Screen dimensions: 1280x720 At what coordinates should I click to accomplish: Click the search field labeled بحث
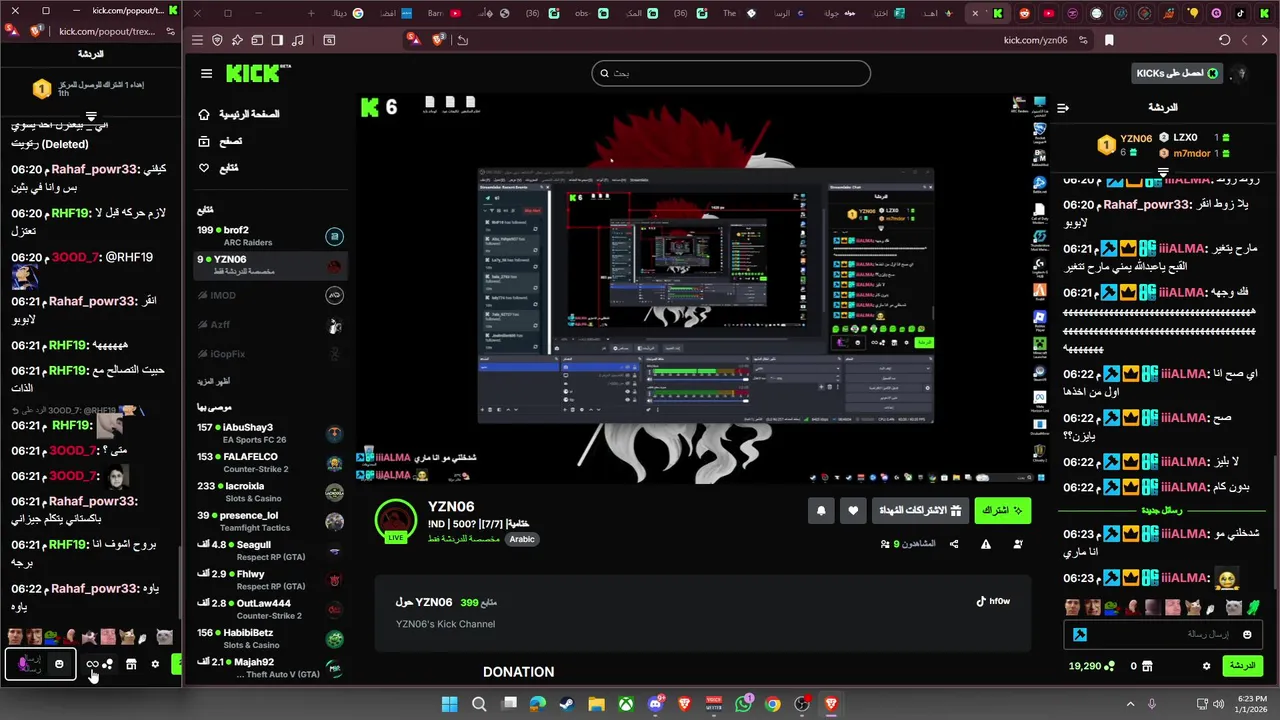pos(731,73)
